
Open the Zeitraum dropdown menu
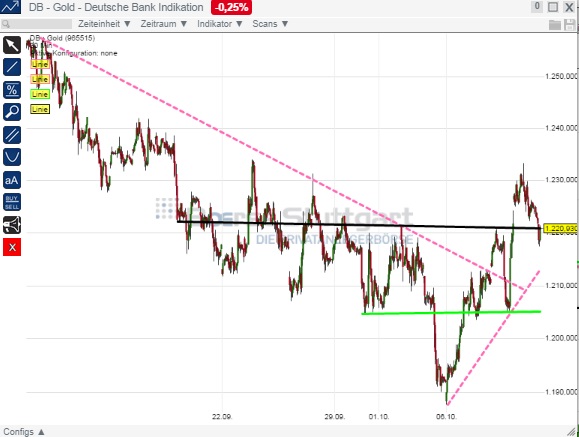coord(164,24)
